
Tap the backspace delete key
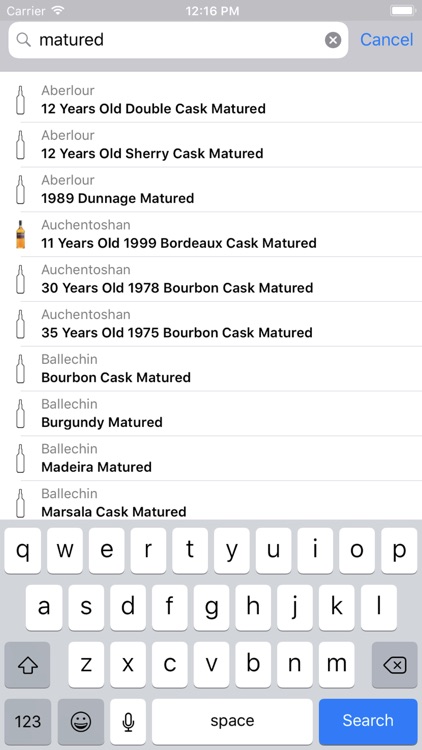tap(395, 665)
